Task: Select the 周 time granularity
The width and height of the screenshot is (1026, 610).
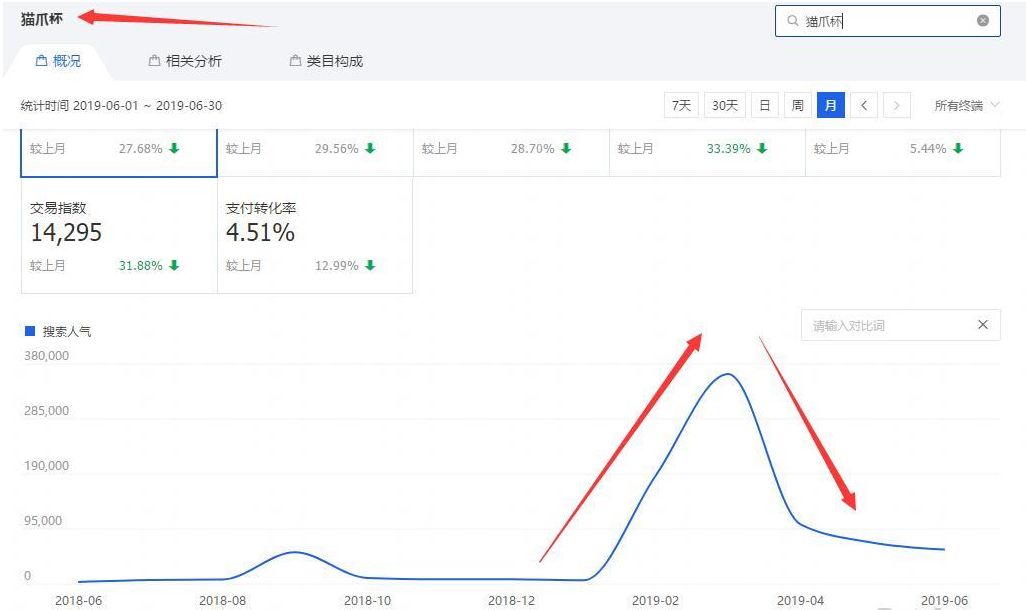Action: click(797, 104)
